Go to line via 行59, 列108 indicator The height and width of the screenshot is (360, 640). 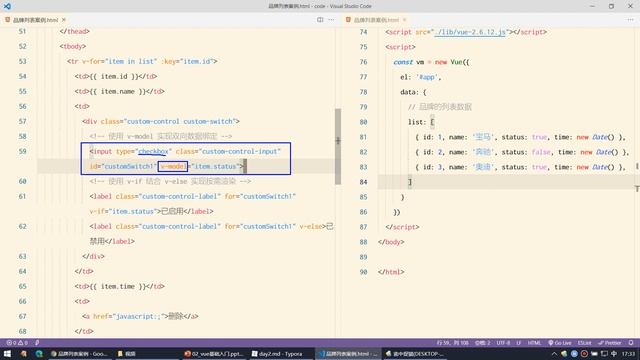tap(452, 343)
